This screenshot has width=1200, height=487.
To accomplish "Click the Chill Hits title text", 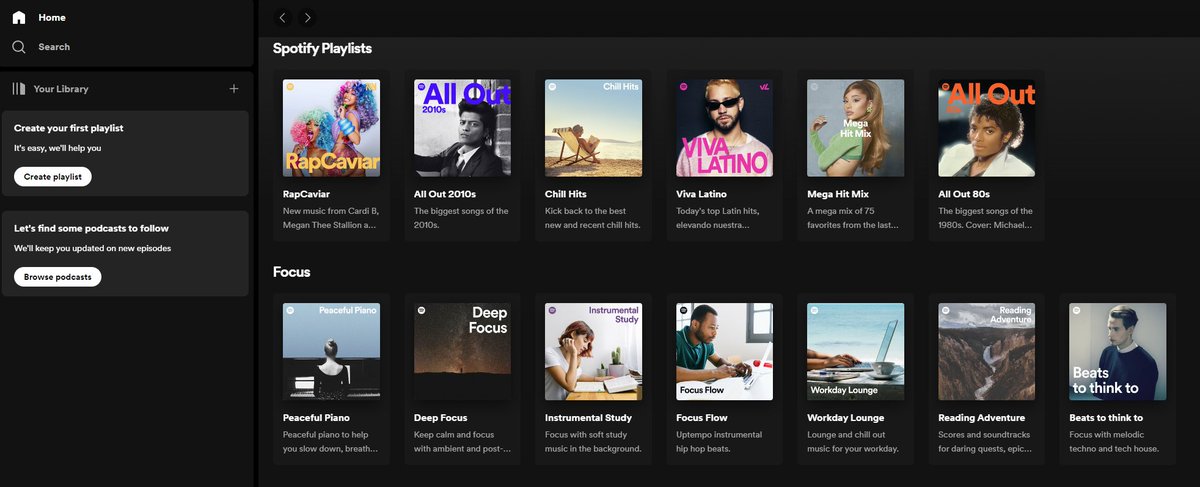I will pyautogui.click(x=568, y=194).
